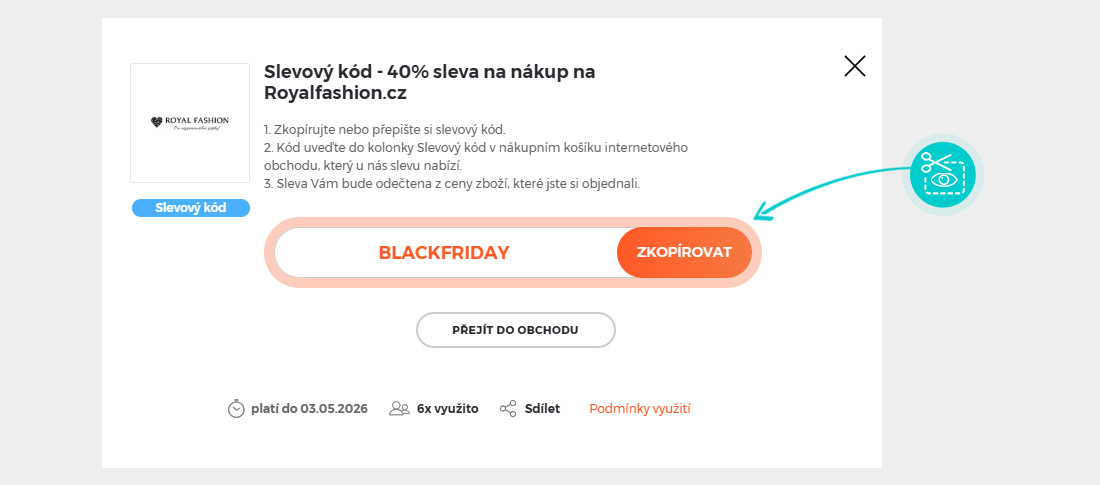Click the heart emblem in the Royal Fashion logo
1100x485 pixels.
pyautogui.click(x=156, y=121)
